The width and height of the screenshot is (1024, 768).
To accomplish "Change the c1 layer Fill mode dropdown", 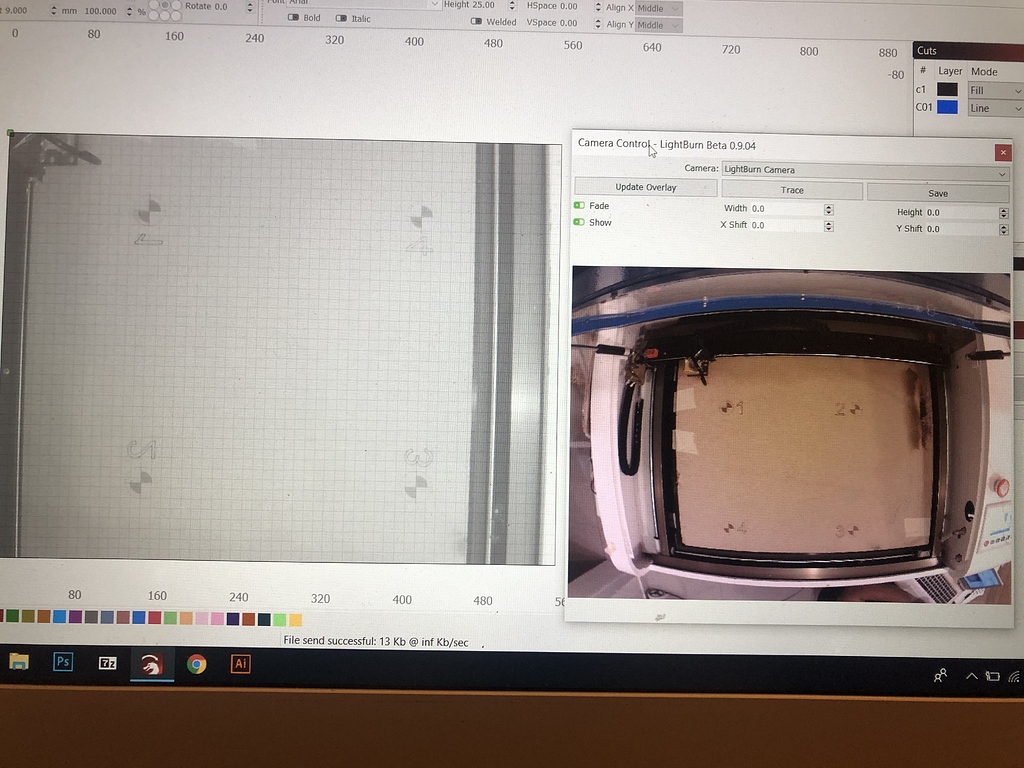I will coord(994,89).
